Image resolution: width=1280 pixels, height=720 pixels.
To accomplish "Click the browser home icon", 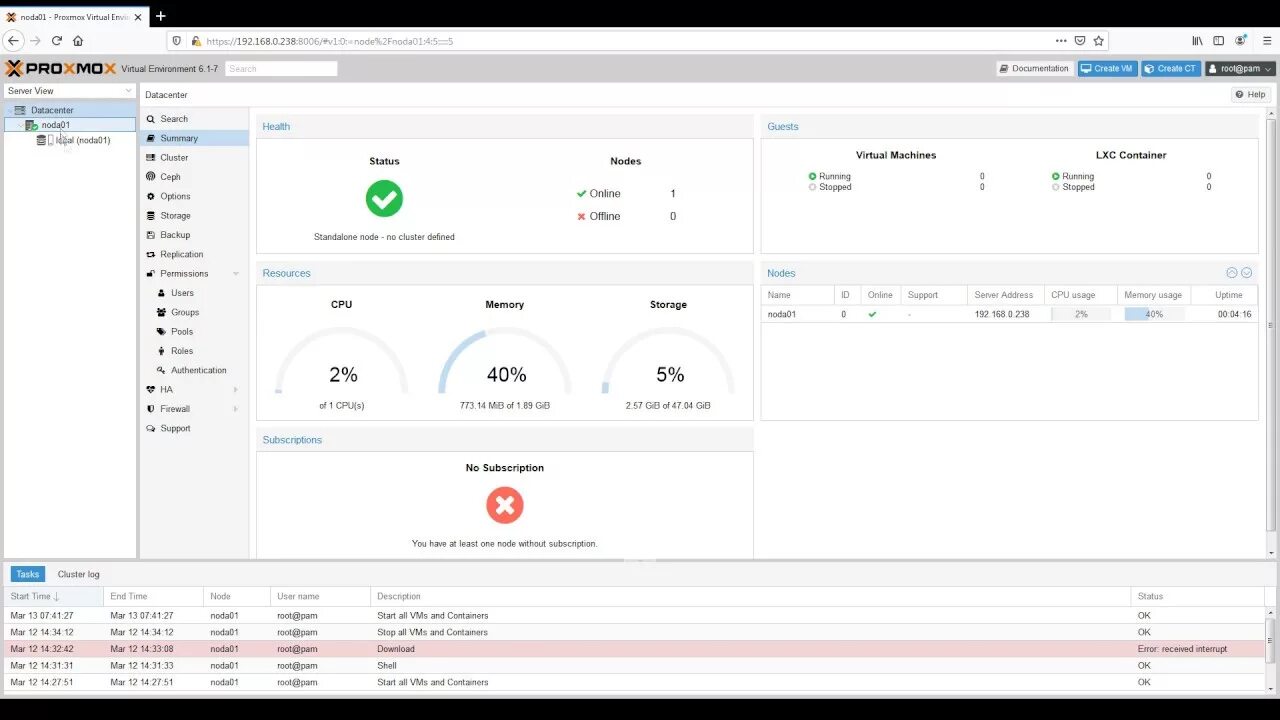I will tap(78, 41).
